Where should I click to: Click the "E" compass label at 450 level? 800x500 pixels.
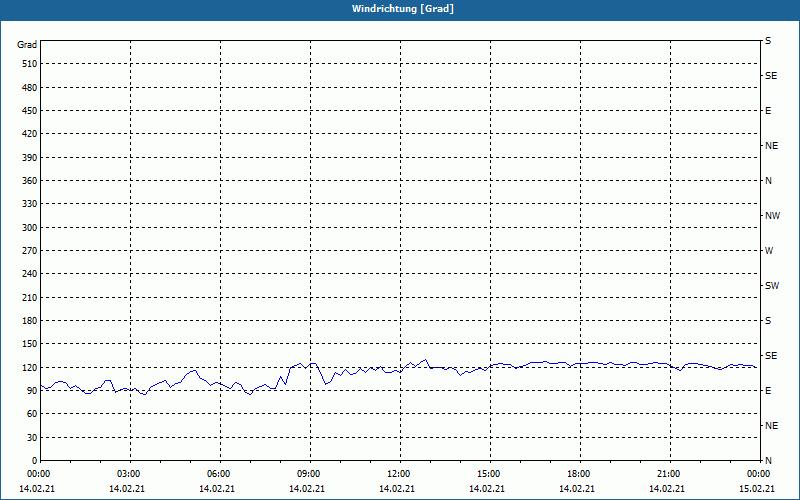768,111
